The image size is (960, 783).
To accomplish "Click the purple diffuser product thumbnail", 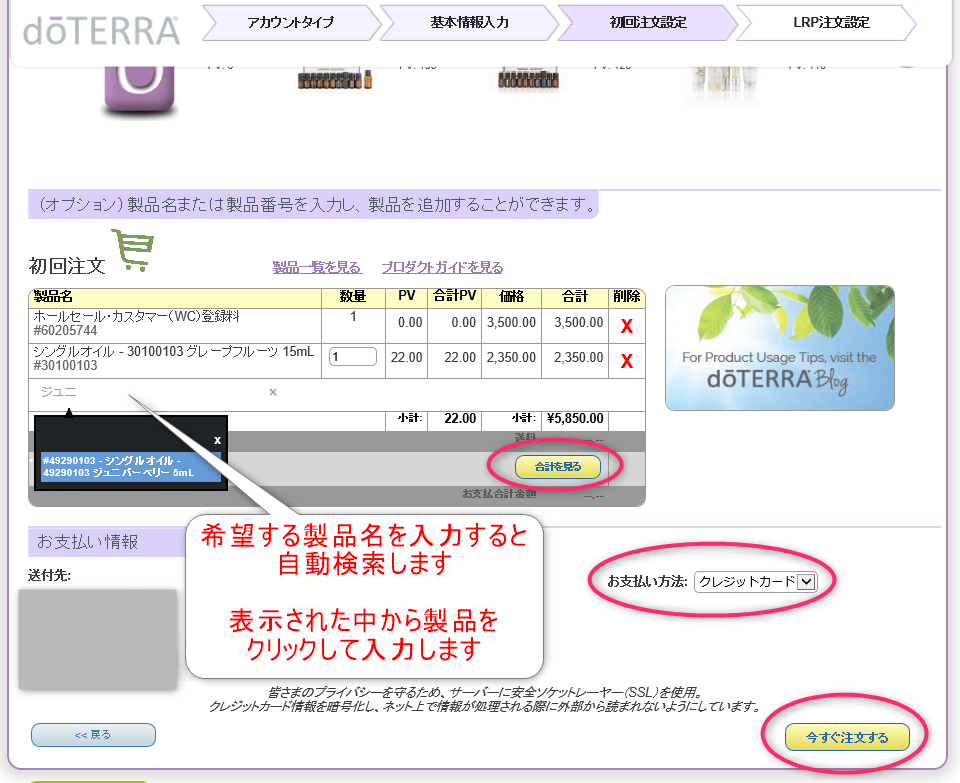I will click(138, 88).
